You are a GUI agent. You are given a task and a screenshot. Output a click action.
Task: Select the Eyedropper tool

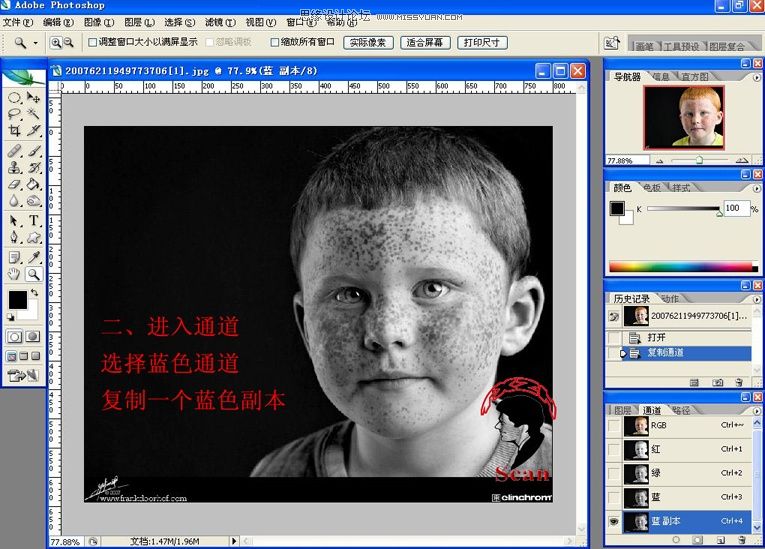point(34,258)
